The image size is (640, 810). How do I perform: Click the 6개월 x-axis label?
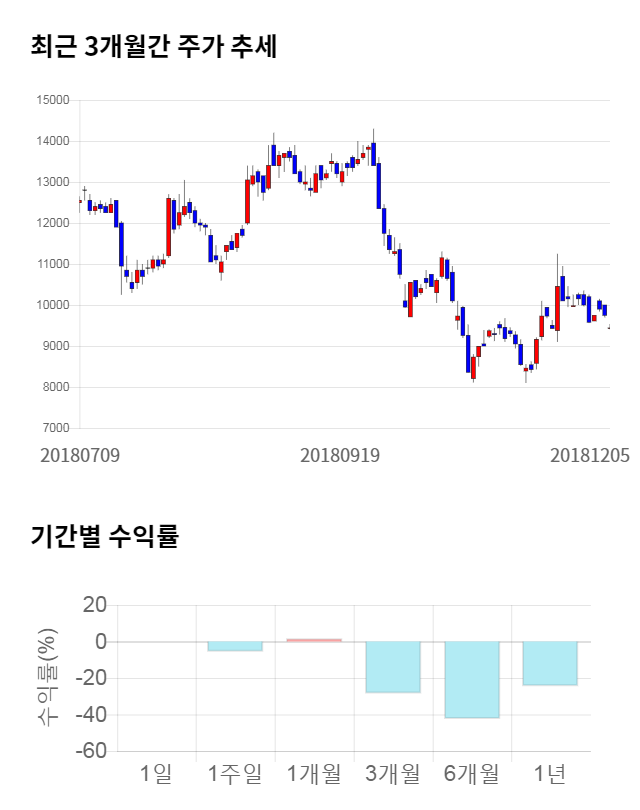[x=471, y=773]
